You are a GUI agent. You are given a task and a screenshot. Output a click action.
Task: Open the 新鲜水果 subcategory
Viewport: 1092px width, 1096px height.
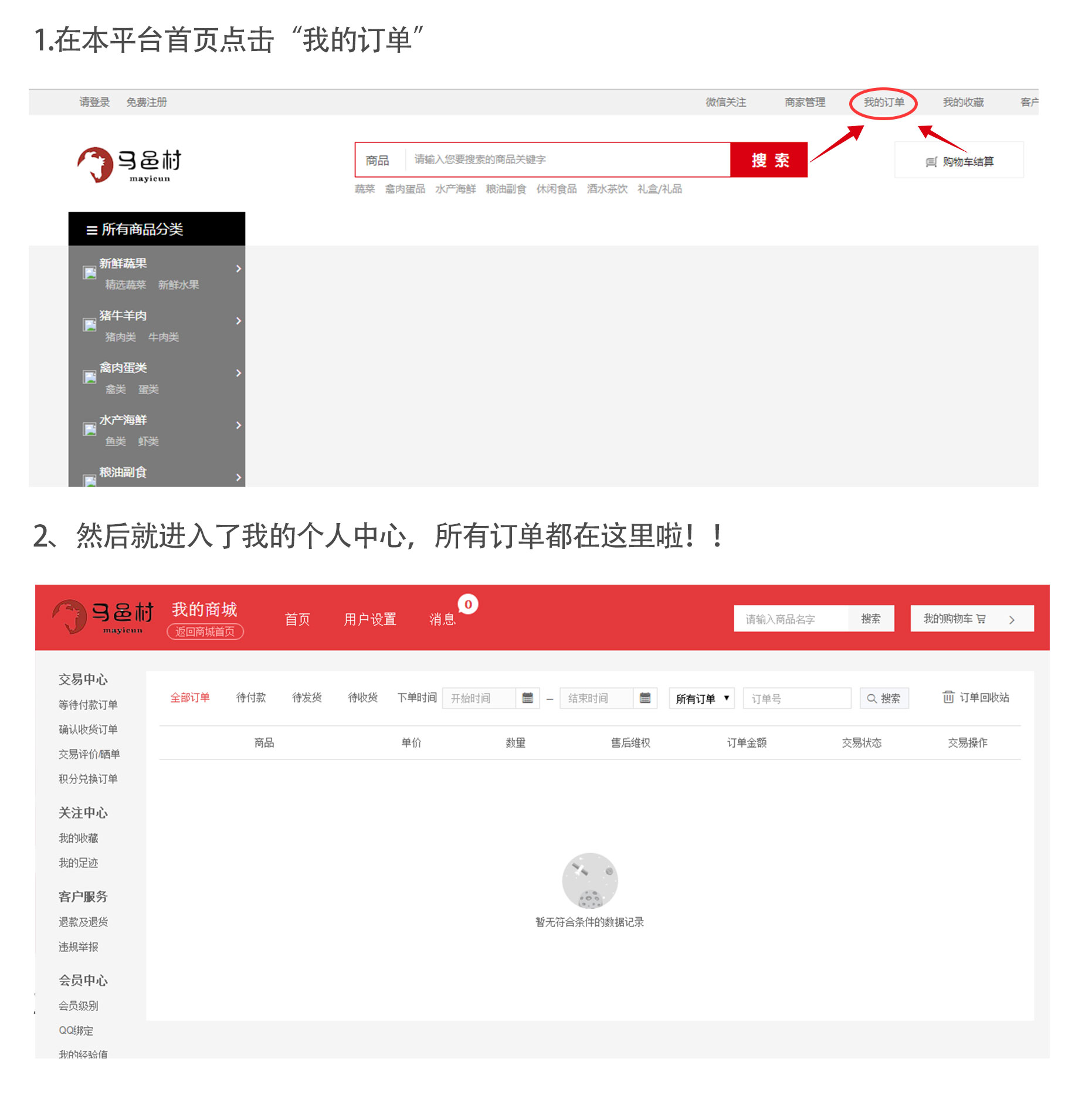(178, 285)
